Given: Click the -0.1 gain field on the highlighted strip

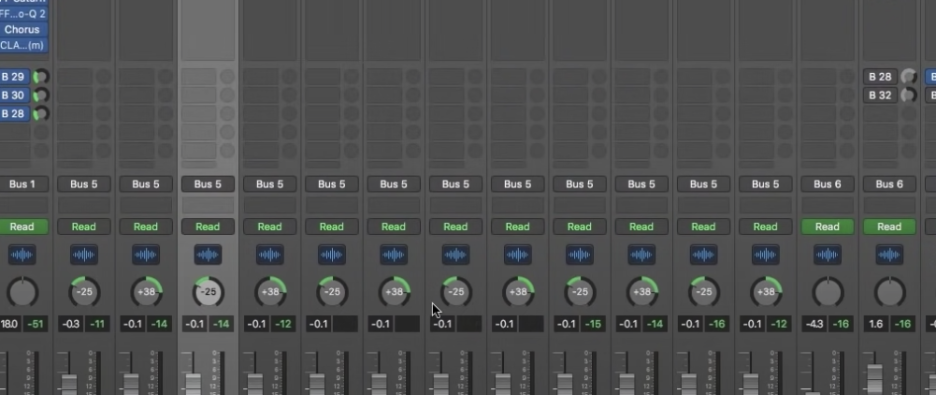Looking at the screenshot, I should pyautogui.click(x=195, y=324).
